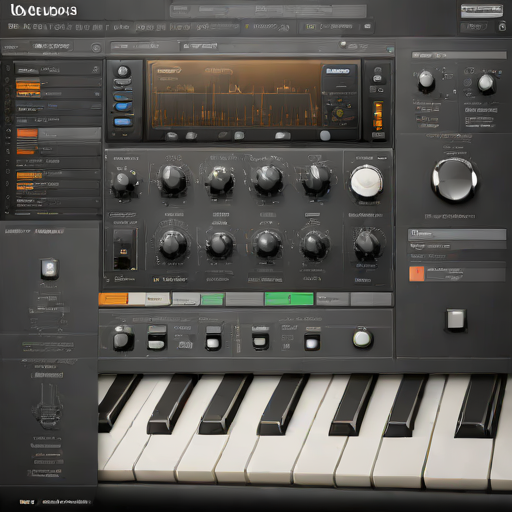Click the first small knob in the upper knob row

tap(124, 181)
